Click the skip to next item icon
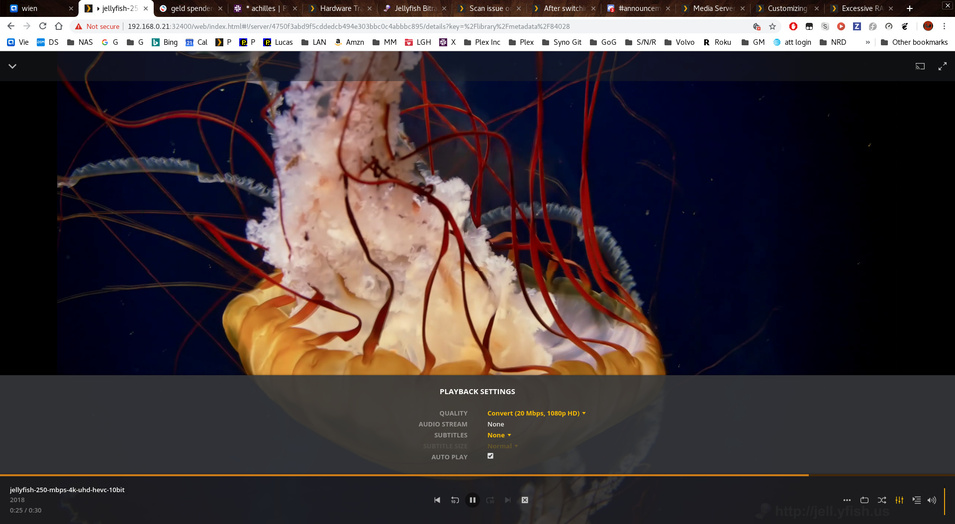This screenshot has width=955, height=524. pos(507,500)
